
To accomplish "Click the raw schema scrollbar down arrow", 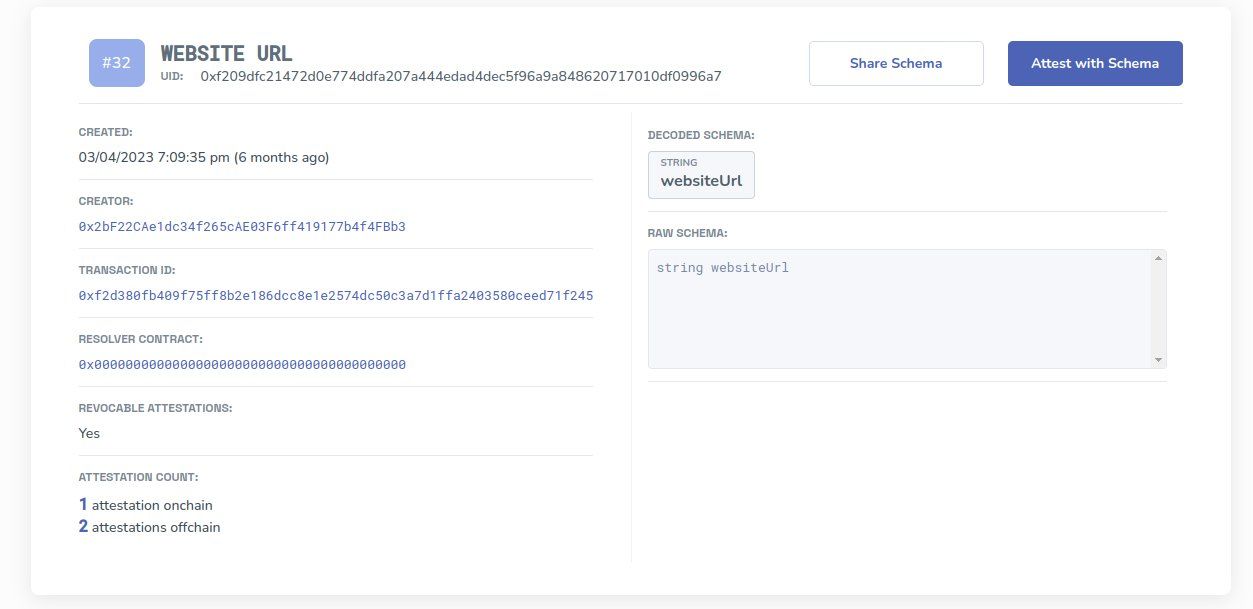I will point(1158,359).
